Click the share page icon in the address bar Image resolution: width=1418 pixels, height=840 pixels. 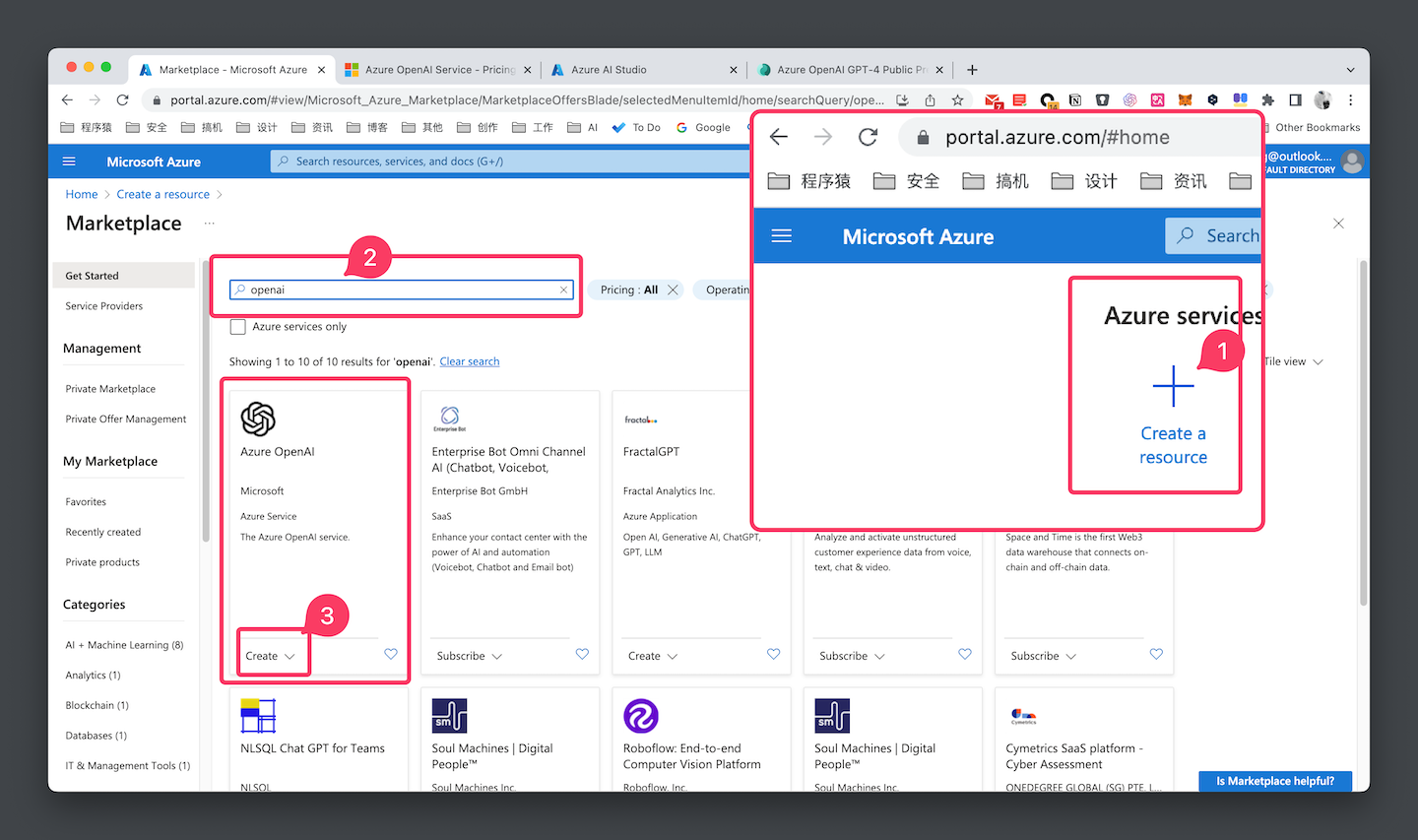tap(930, 99)
